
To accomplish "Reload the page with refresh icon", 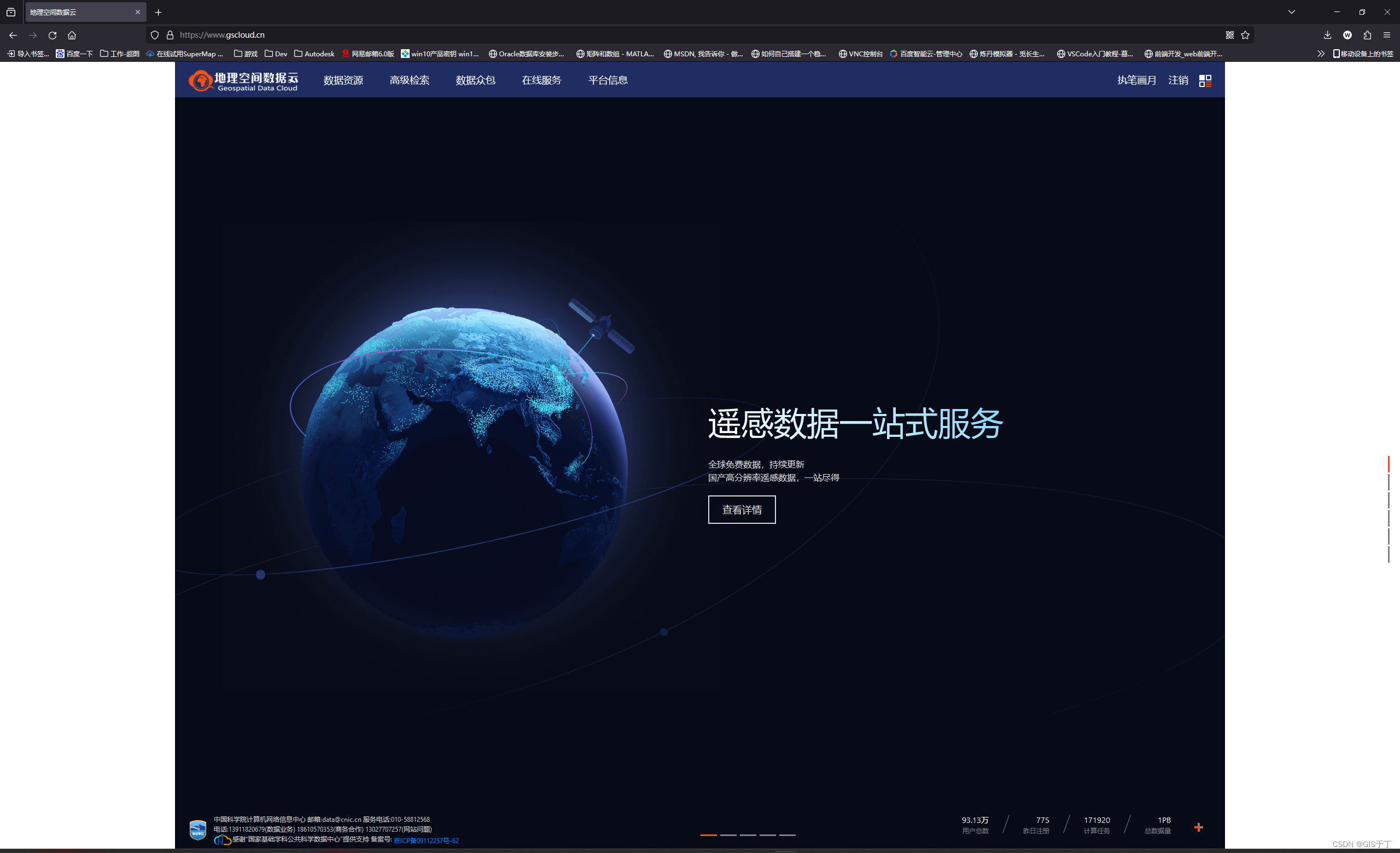I will pyautogui.click(x=52, y=35).
